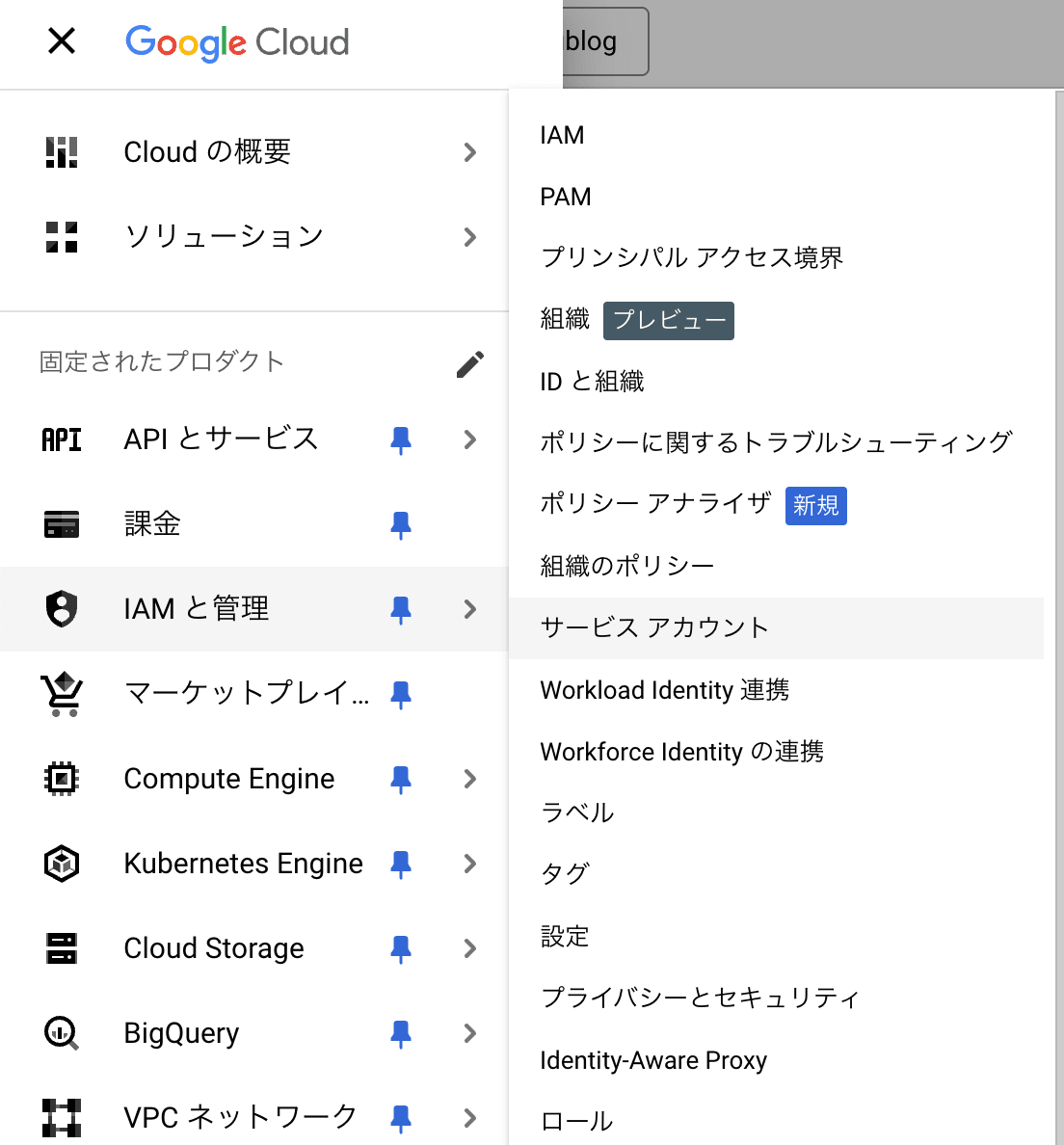Click the VPC ネットワーク icon
1064x1145 pixels.
[x=62, y=1117]
